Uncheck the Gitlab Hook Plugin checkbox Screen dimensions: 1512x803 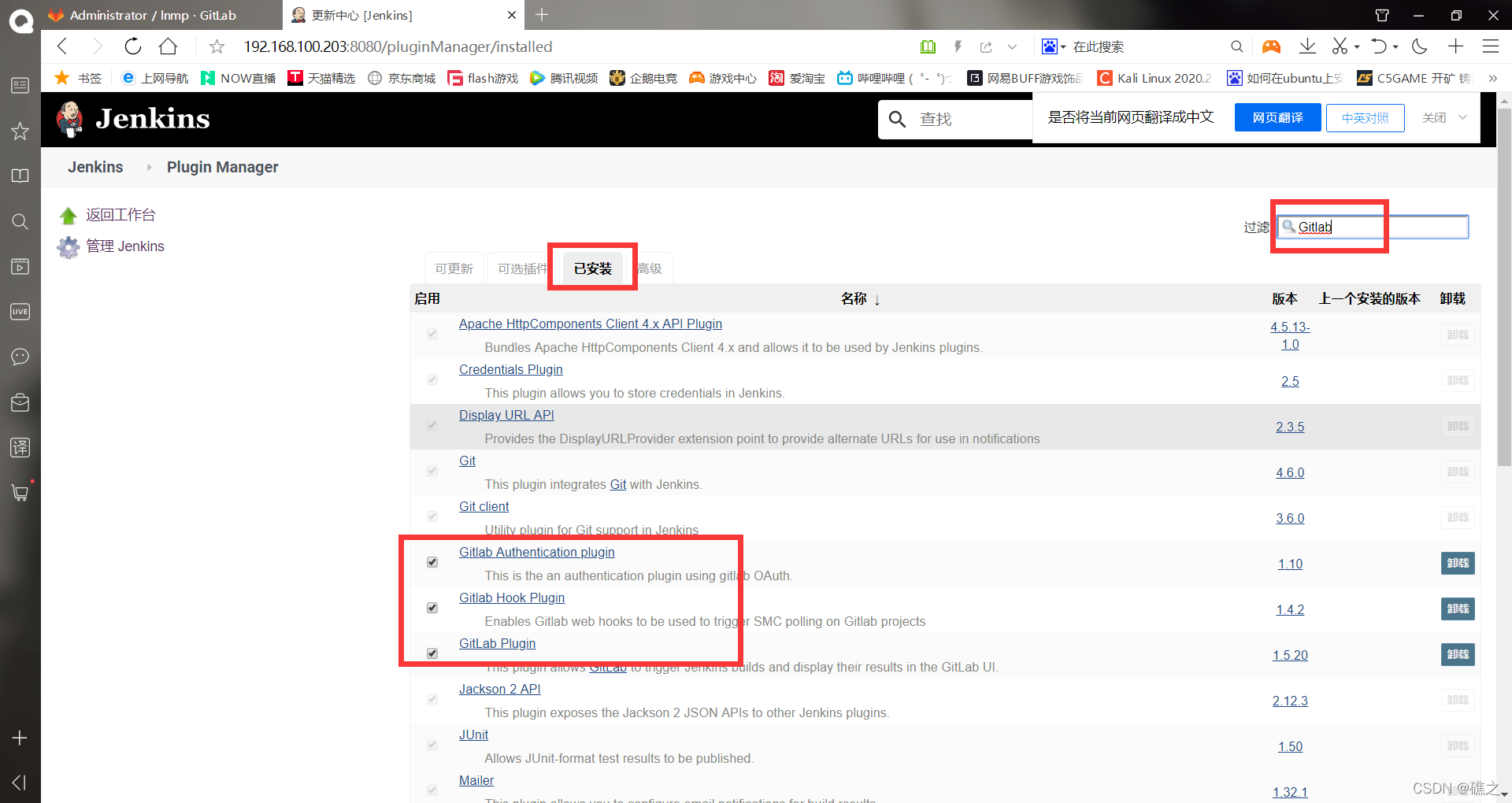432,608
